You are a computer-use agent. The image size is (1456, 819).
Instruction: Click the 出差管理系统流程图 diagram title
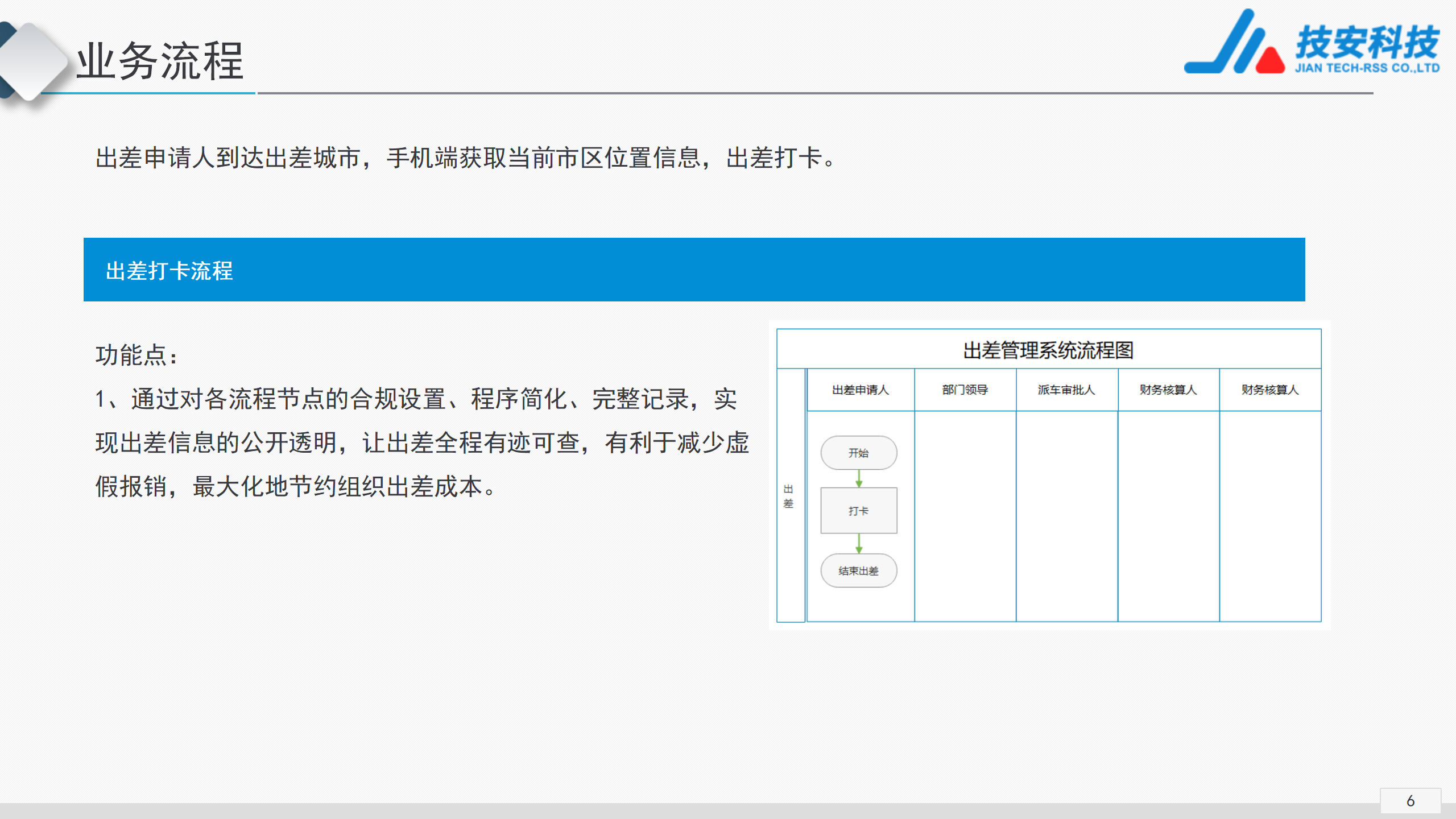click(1048, 350)
